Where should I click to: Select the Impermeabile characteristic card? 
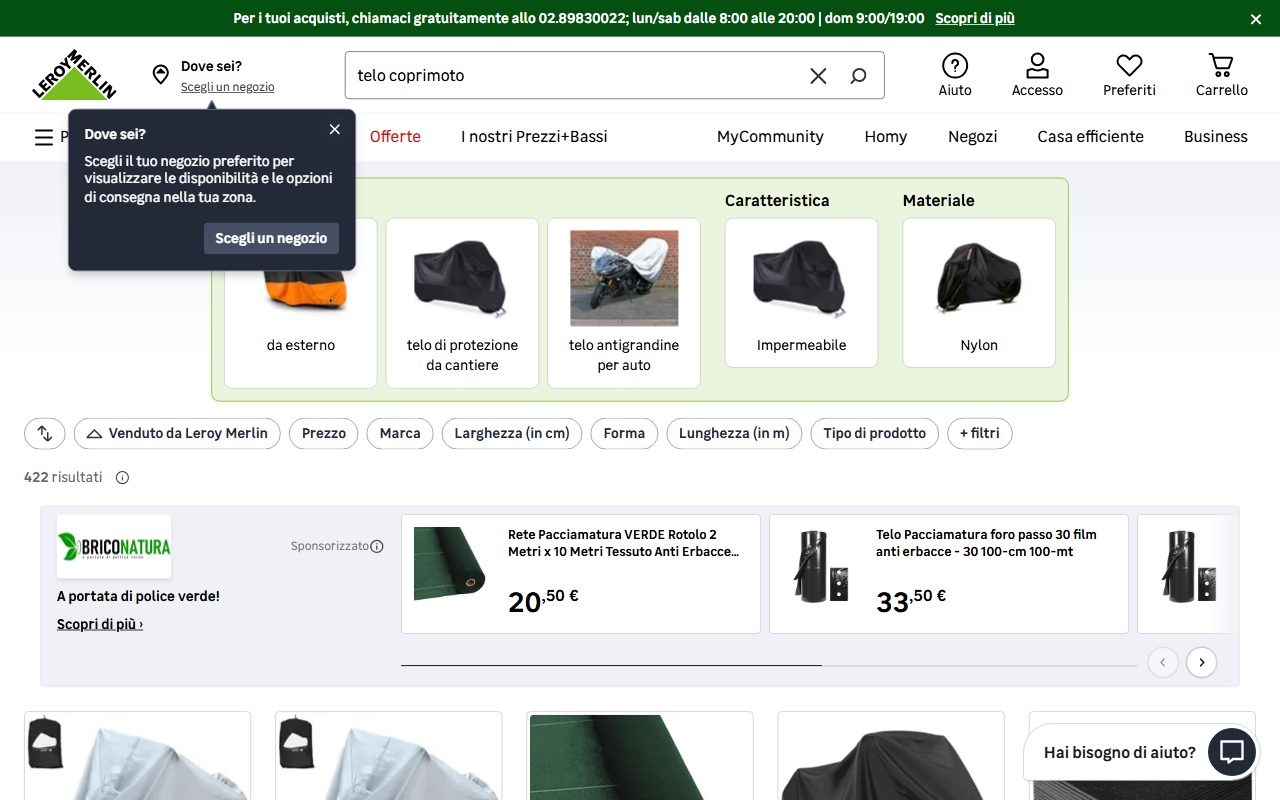tap(802, 293)
